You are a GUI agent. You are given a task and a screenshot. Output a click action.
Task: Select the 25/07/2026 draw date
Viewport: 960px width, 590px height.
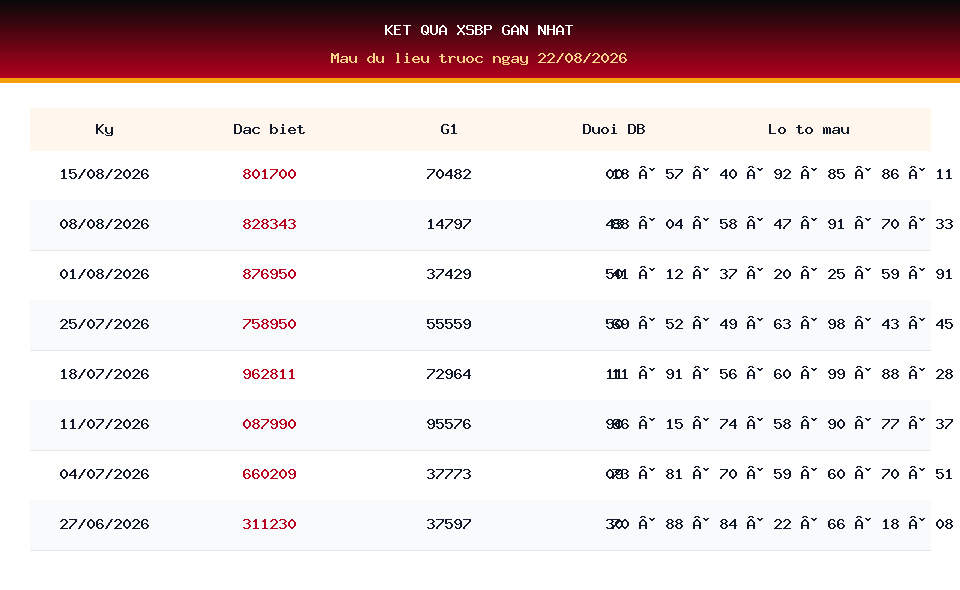pyautogui.click(x=104, y=324)
